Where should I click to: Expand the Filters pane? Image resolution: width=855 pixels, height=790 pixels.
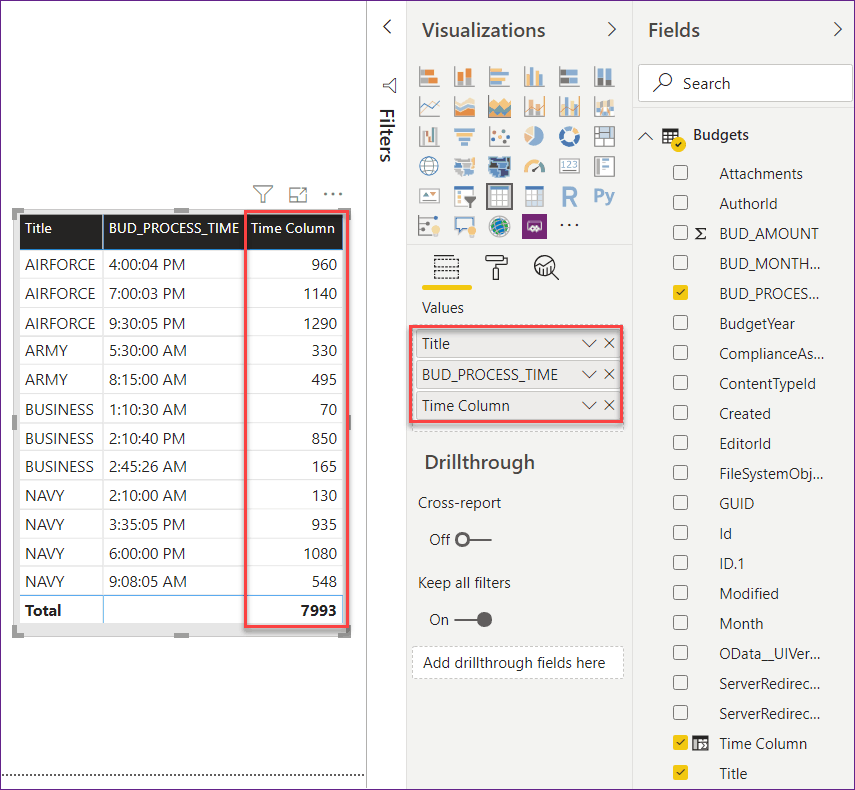pos(388,27)
